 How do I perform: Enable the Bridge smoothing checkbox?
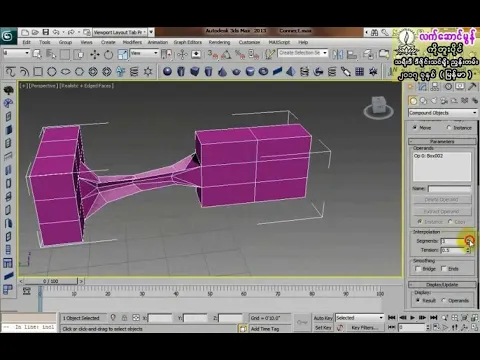click(x=418, y=269)
